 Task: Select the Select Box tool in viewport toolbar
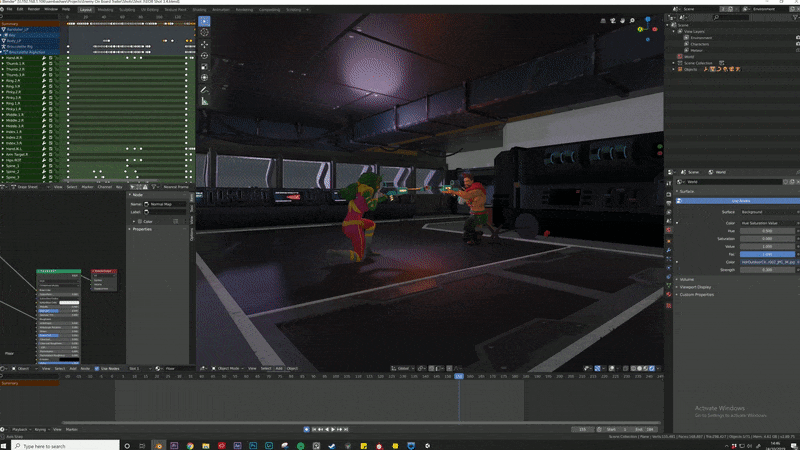point(204,21)
